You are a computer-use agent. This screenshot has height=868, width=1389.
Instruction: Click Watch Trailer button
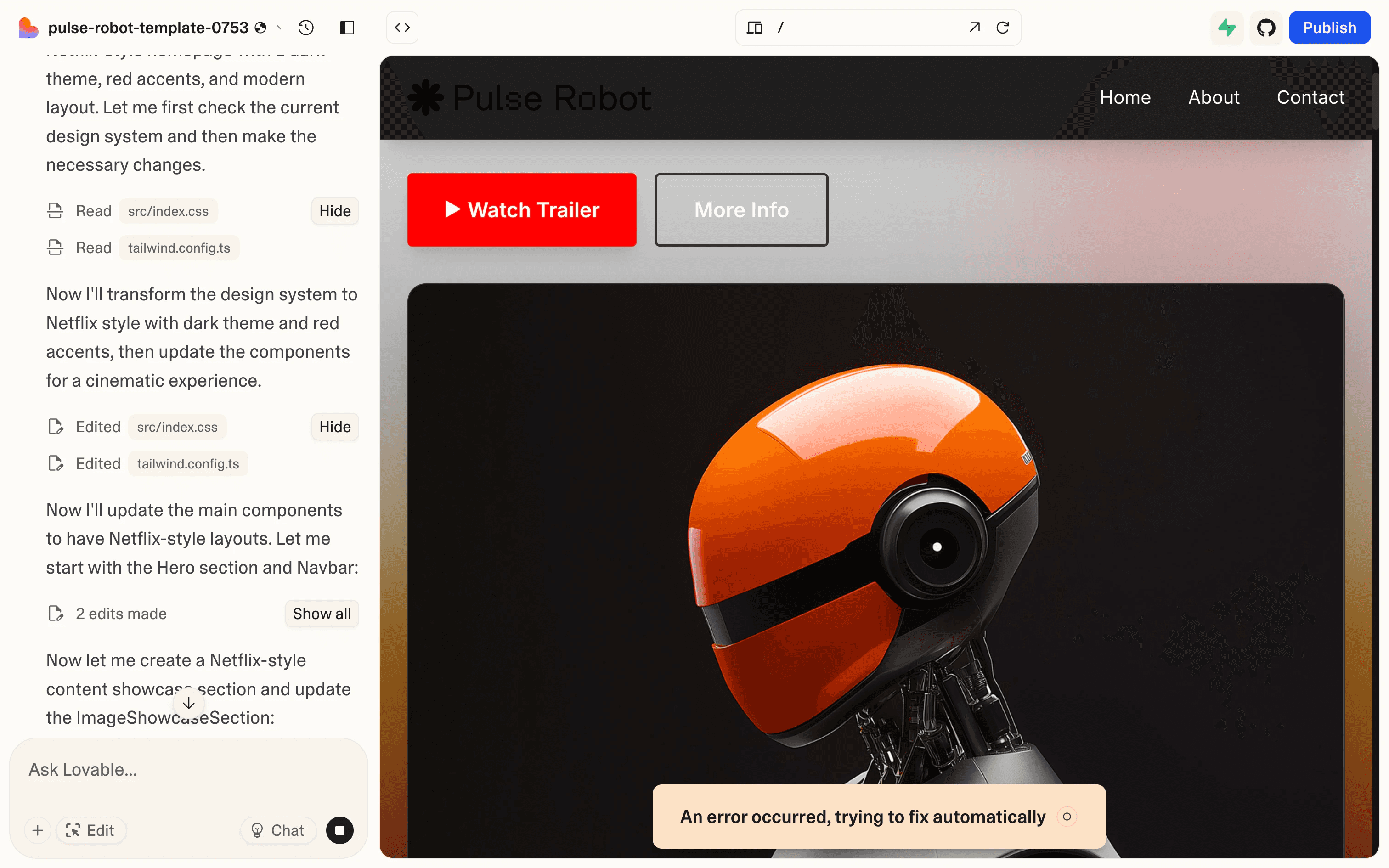coord(522,210)
